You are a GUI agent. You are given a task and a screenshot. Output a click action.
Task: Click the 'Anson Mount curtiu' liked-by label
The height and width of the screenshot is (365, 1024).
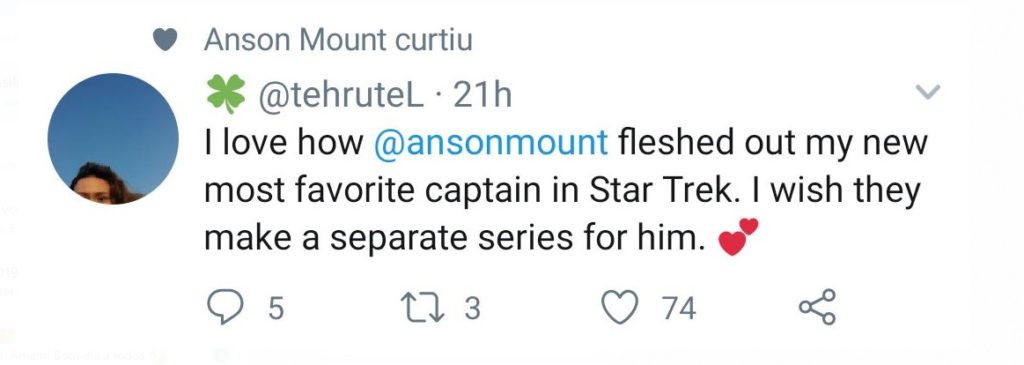pyautogui.click(x=338, y=40)
